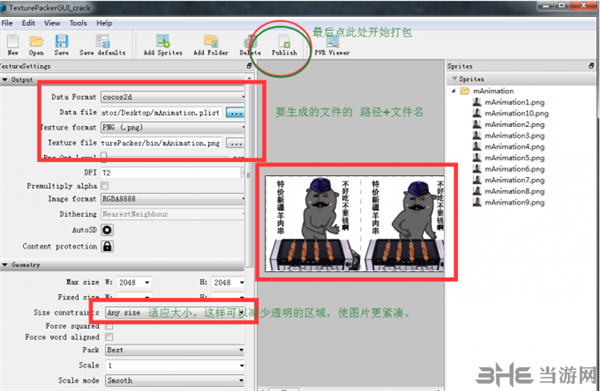600x391 pixels.
Task: Select mAnimation9.png in the sprite list
Action: pos(514,202)
